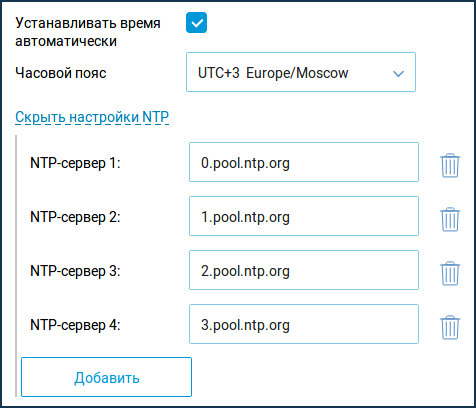
Task: Click the 'NTP-сервер 2:' label
Action: click(75, 217)
